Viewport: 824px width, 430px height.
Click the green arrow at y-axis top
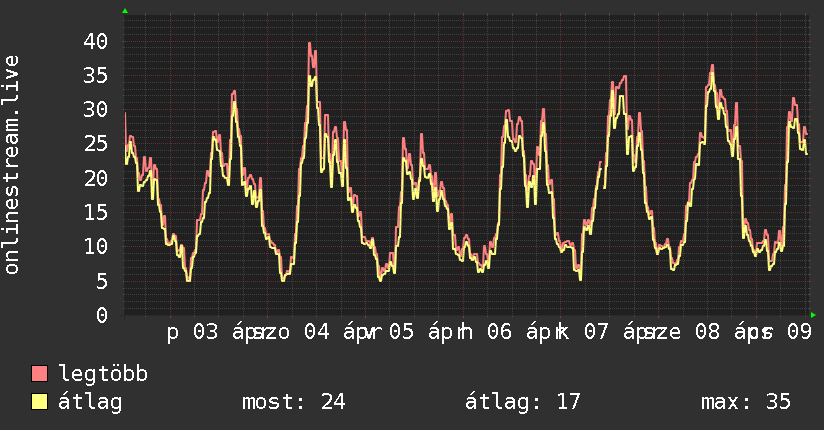pos(125,11)
